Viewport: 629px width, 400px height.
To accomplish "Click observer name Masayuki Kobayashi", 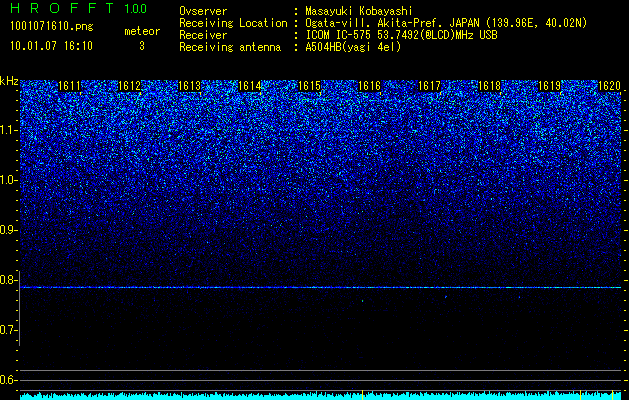I will [359, 11].
